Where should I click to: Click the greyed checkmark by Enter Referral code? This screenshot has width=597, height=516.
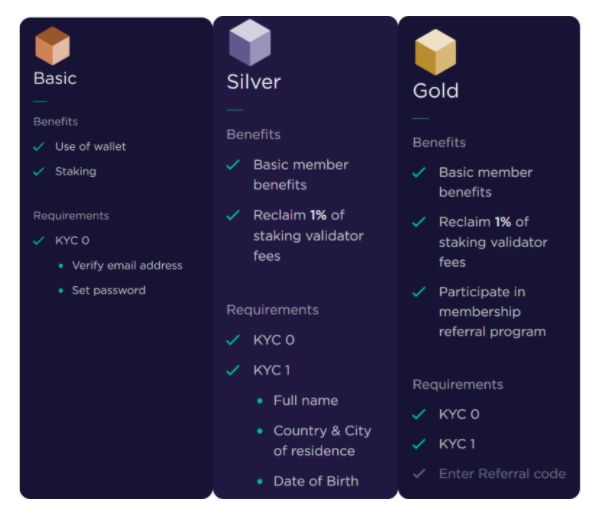(419, 473)
